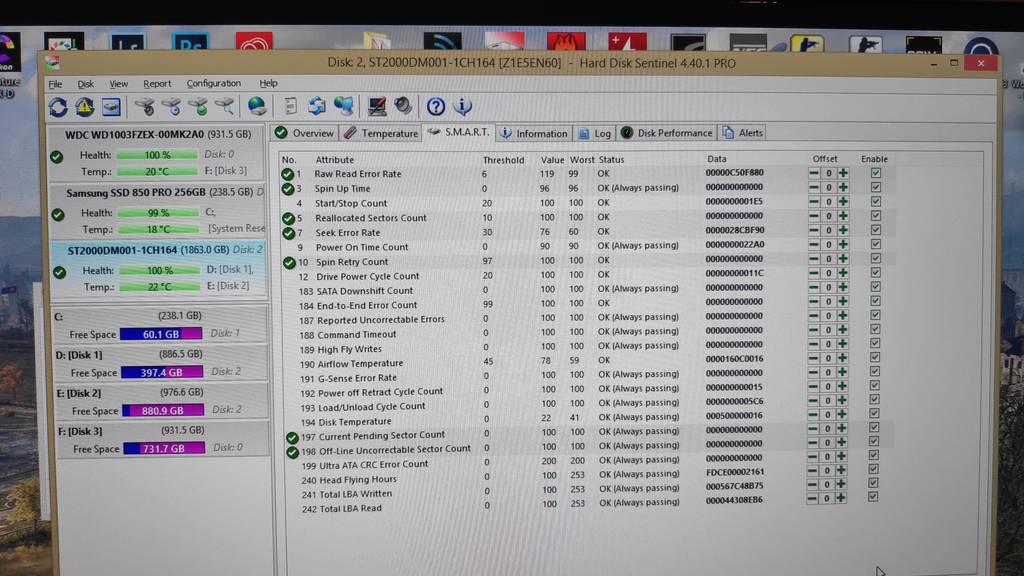This screenshot has width=1024, height=576.
Task: Click the disk with clock test icon
Action: click(171, 106)
